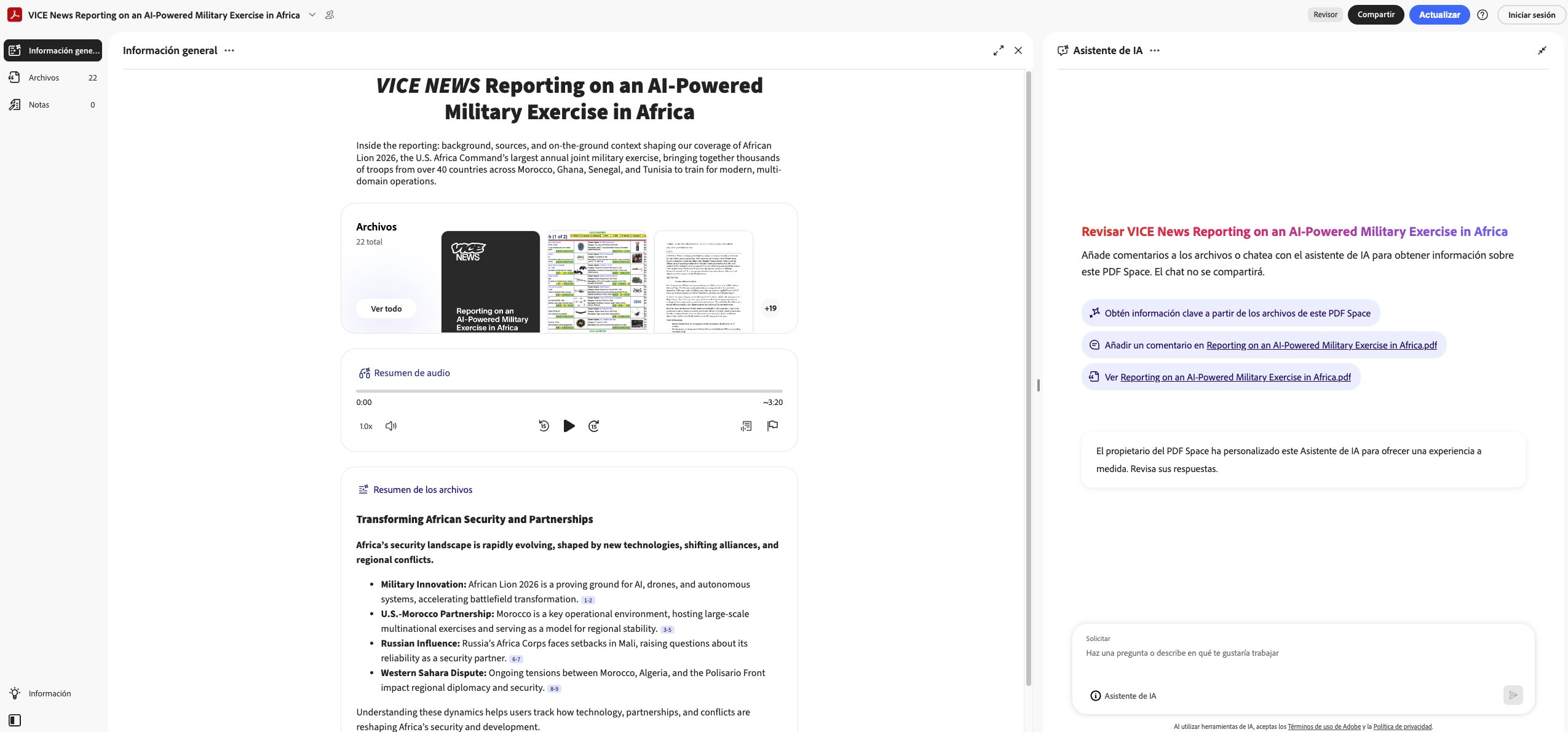
Task: Open the color-coded table document thumbnail
Action: pos(597,282)
